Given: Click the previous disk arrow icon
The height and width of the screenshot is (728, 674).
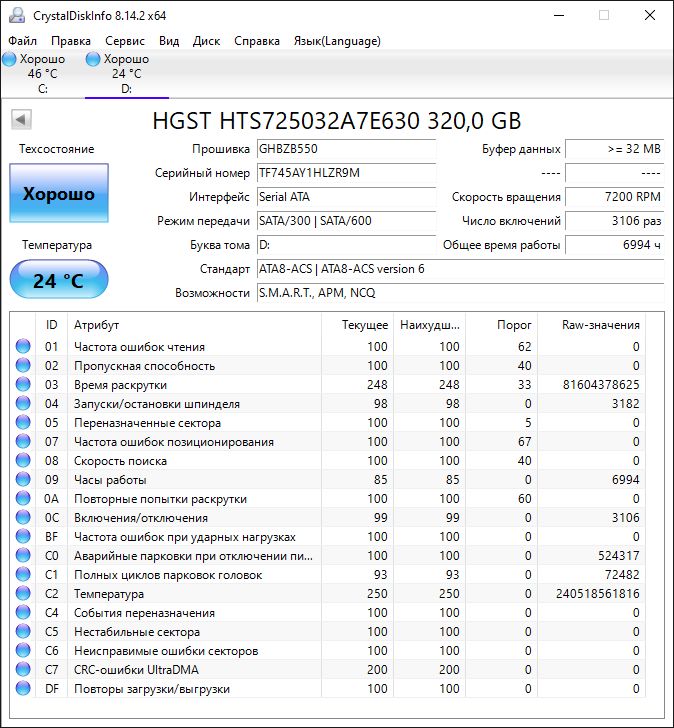Looking at the screenshot, I should [x=20, y=120].
